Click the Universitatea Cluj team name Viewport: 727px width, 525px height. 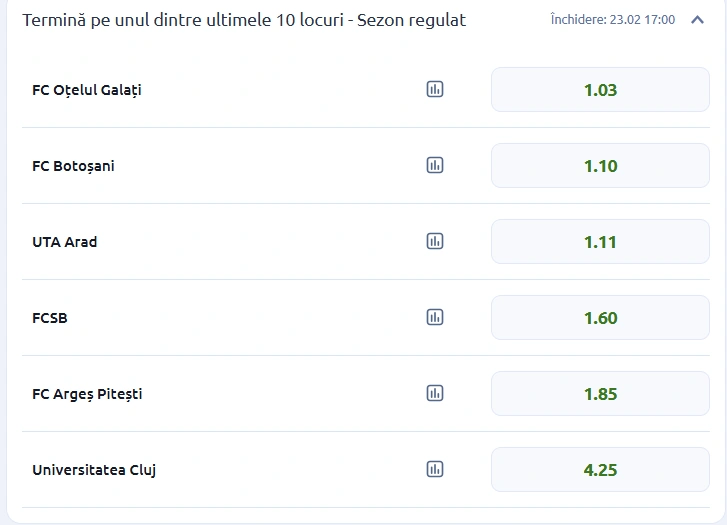coord(94,470)
